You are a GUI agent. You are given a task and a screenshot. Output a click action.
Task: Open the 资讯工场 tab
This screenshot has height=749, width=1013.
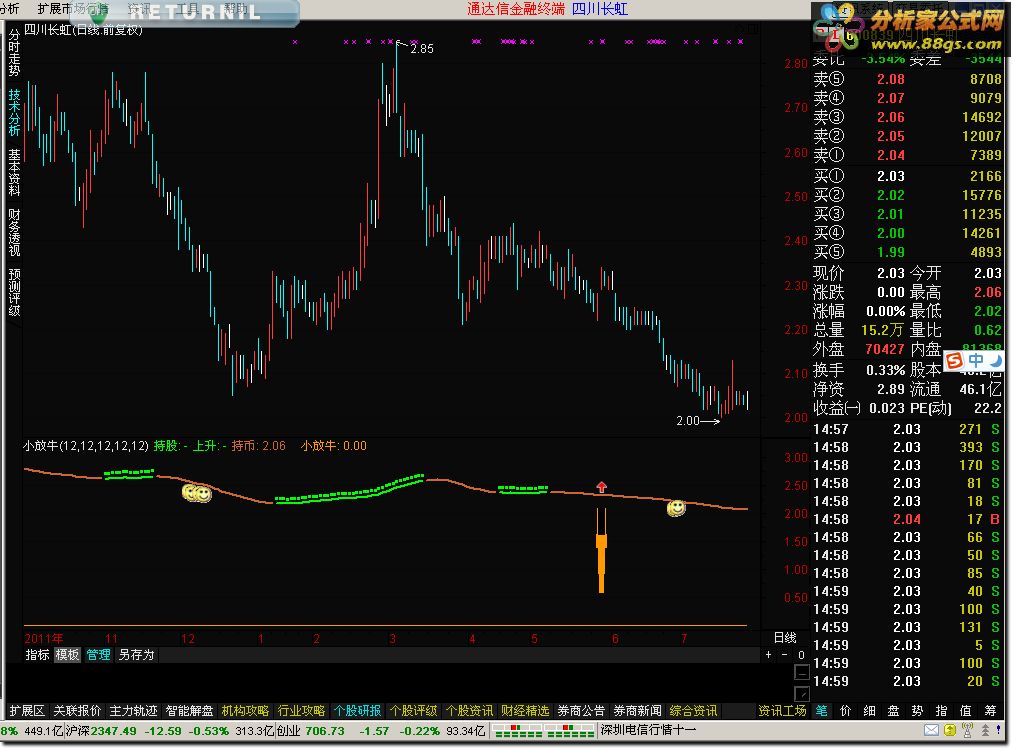point(782,711)
